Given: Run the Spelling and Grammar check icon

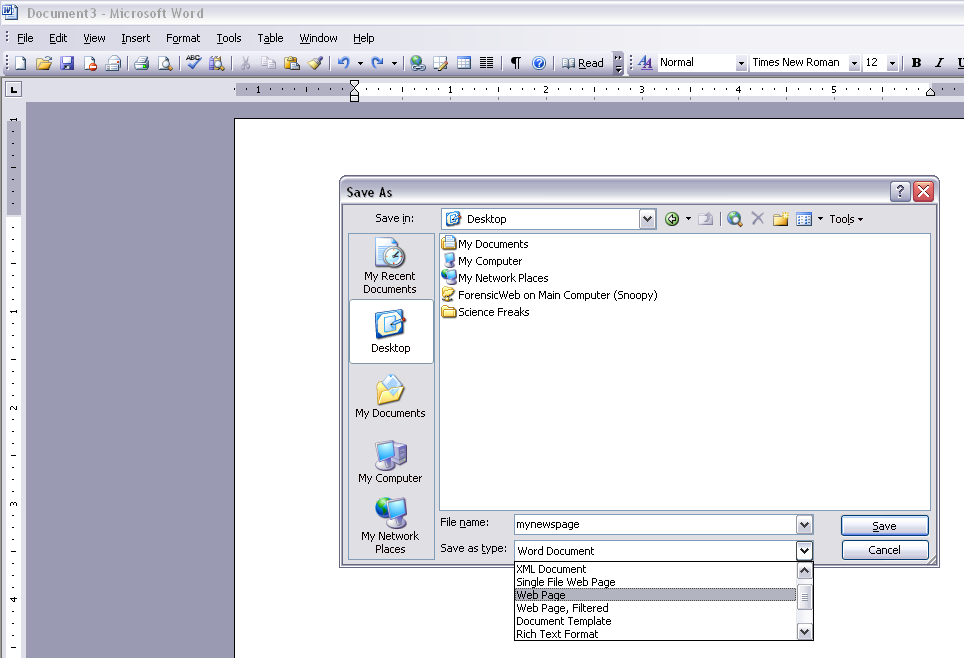Looking at the screenshot, I should [194, 63].
